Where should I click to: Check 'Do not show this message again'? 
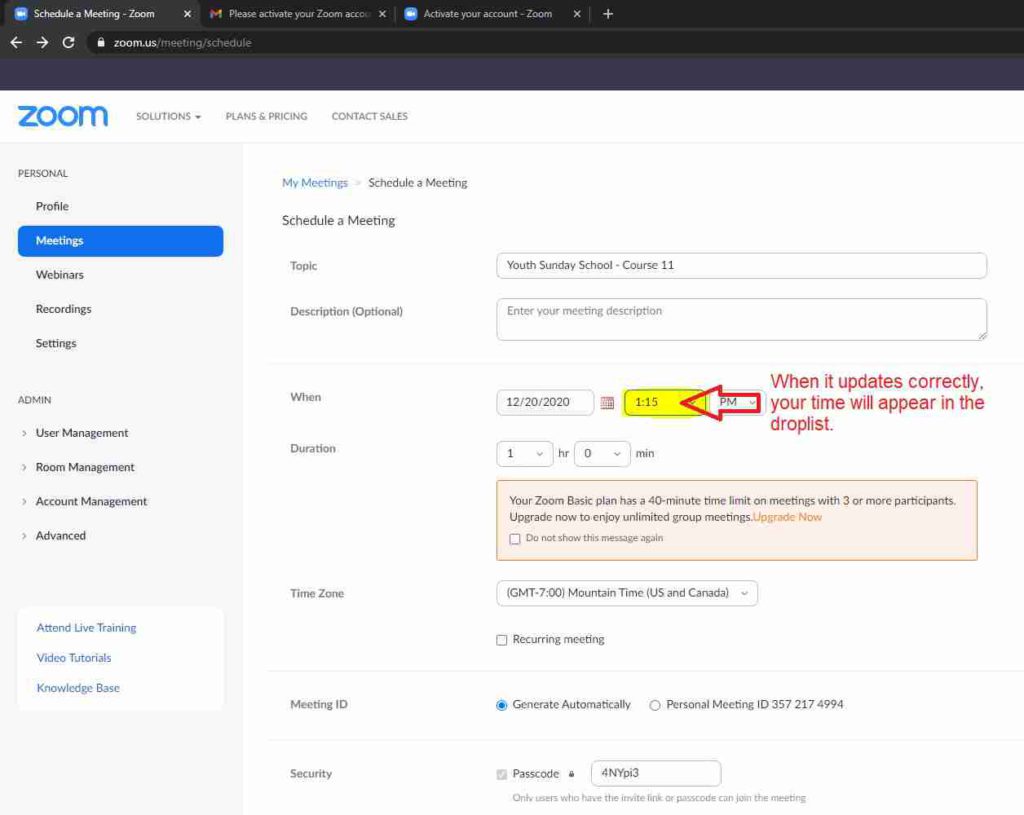[515, 538]
